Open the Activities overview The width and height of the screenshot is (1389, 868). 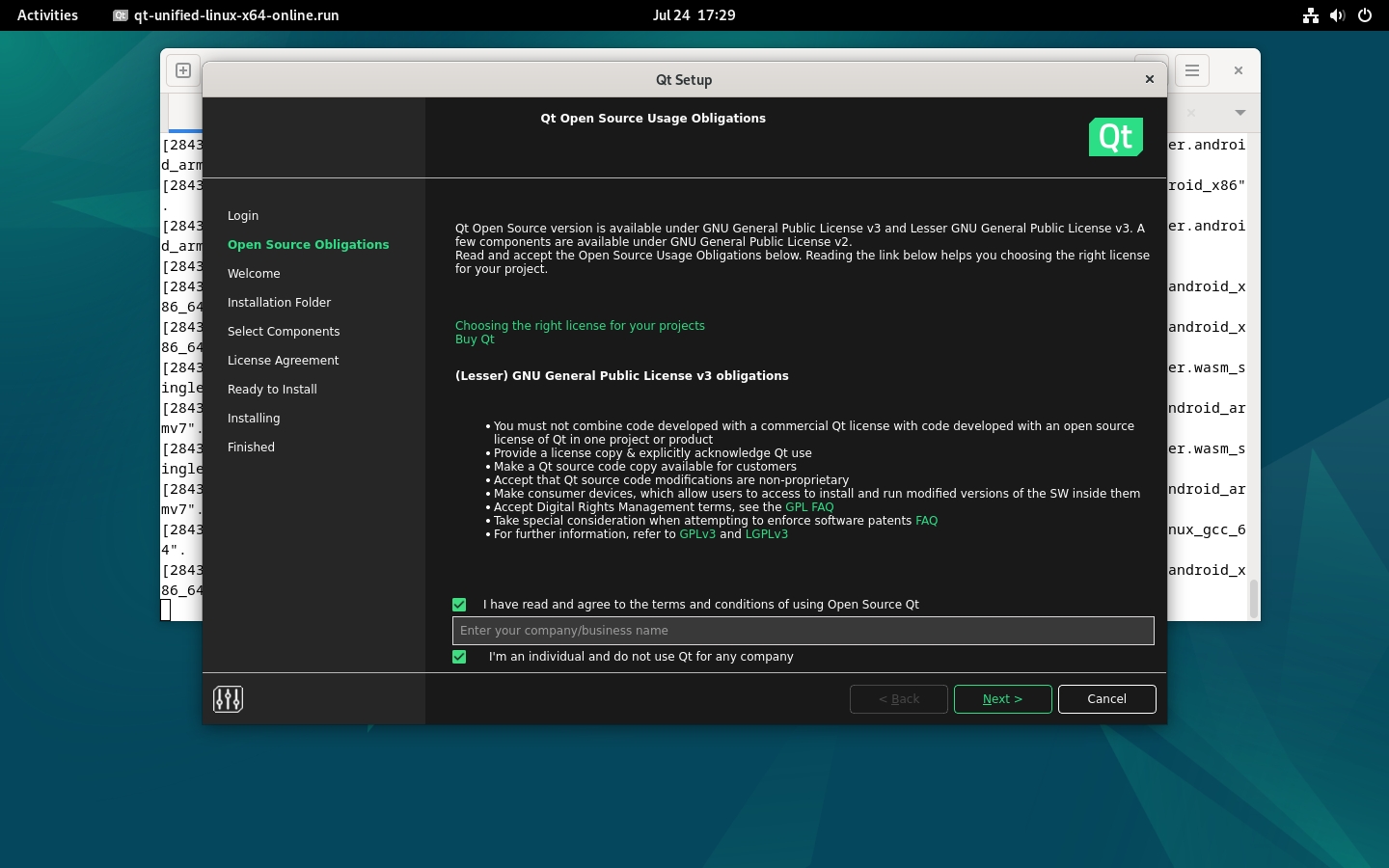(47, 15)
